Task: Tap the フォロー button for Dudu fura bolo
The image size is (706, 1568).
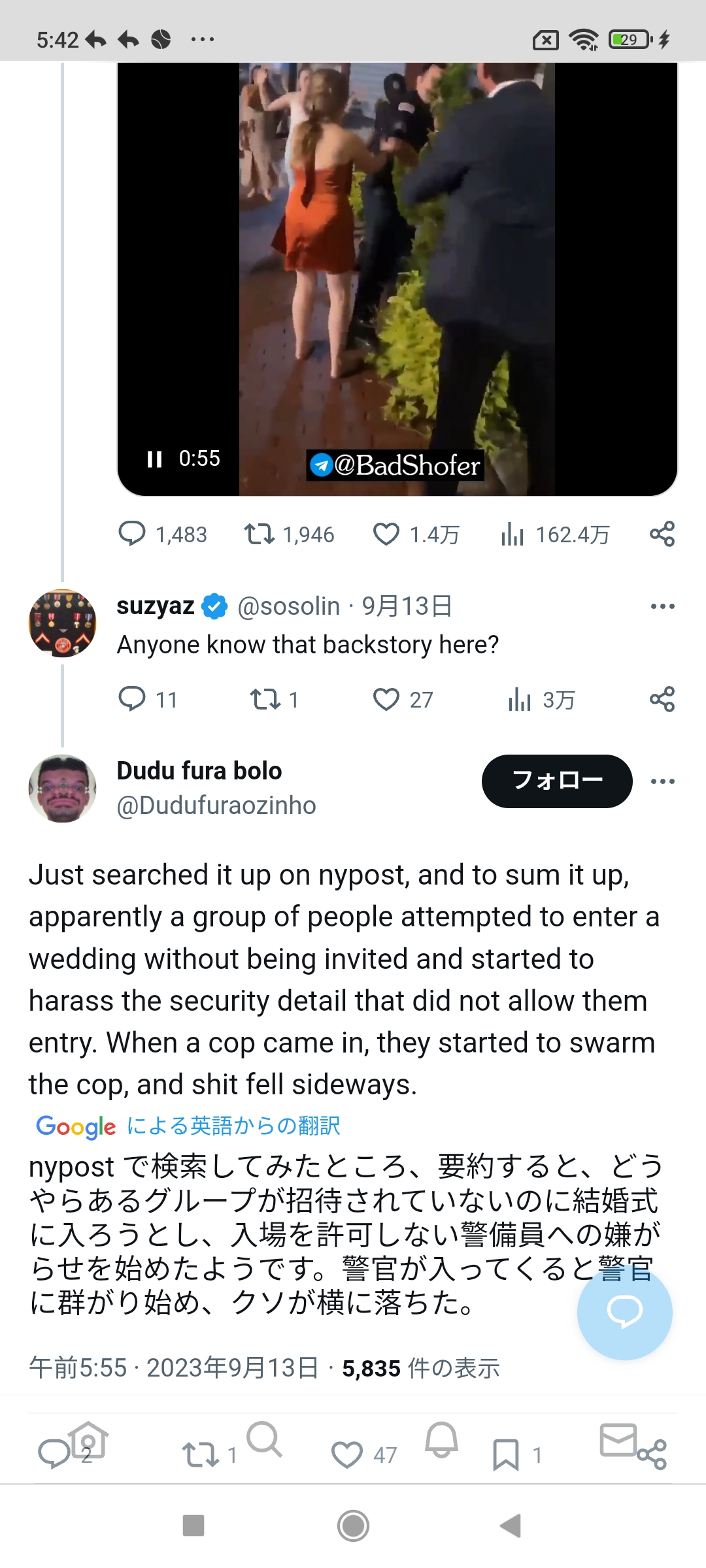Action: 556,781
